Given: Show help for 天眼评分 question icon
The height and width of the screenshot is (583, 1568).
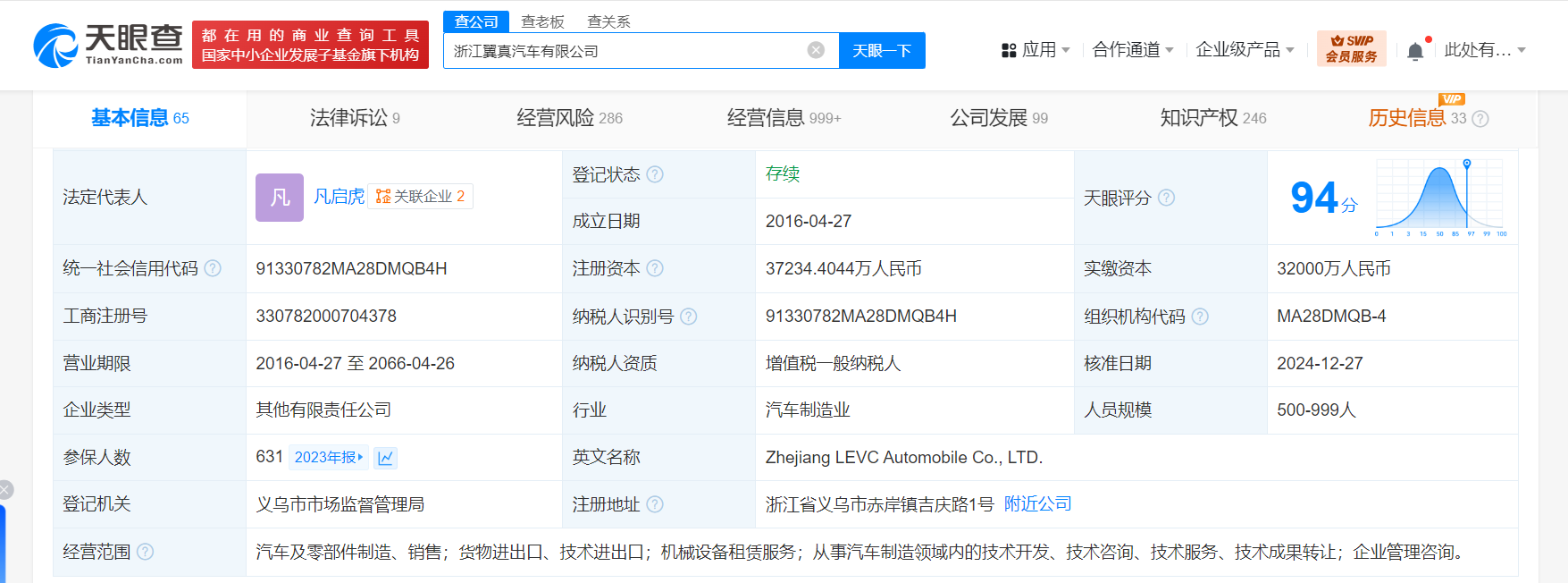Looking at the screenshot, I should pyautogui.click(x=1166, y=198).
